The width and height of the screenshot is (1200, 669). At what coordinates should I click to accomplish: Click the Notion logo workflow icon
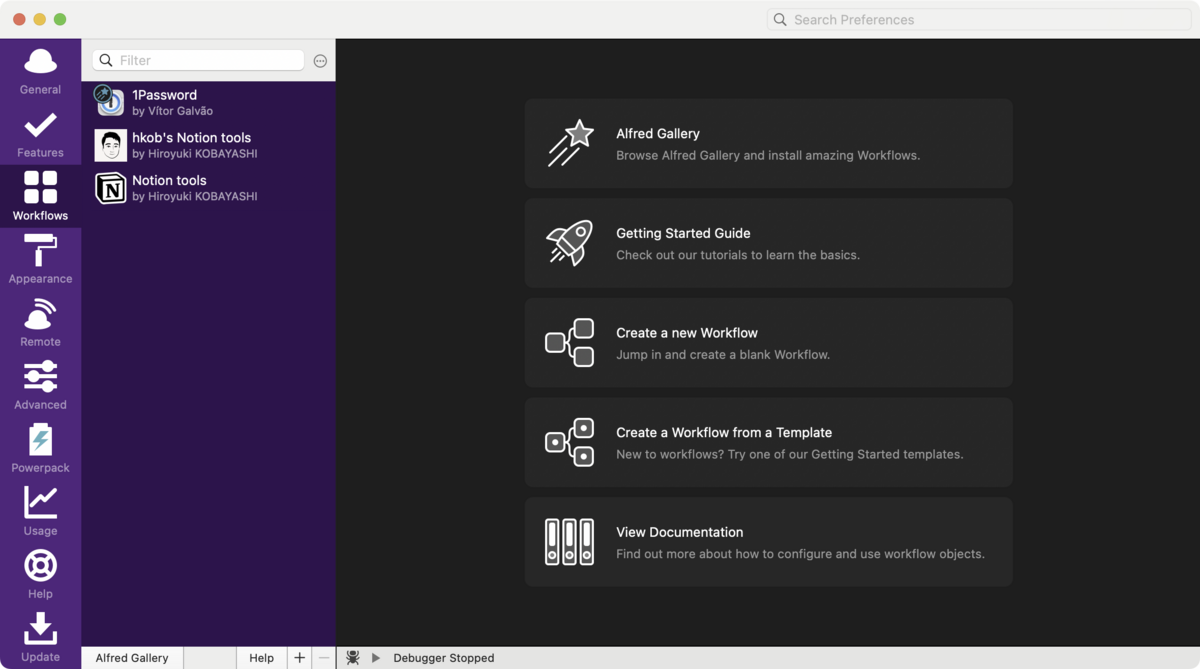(x=110, y=188)
